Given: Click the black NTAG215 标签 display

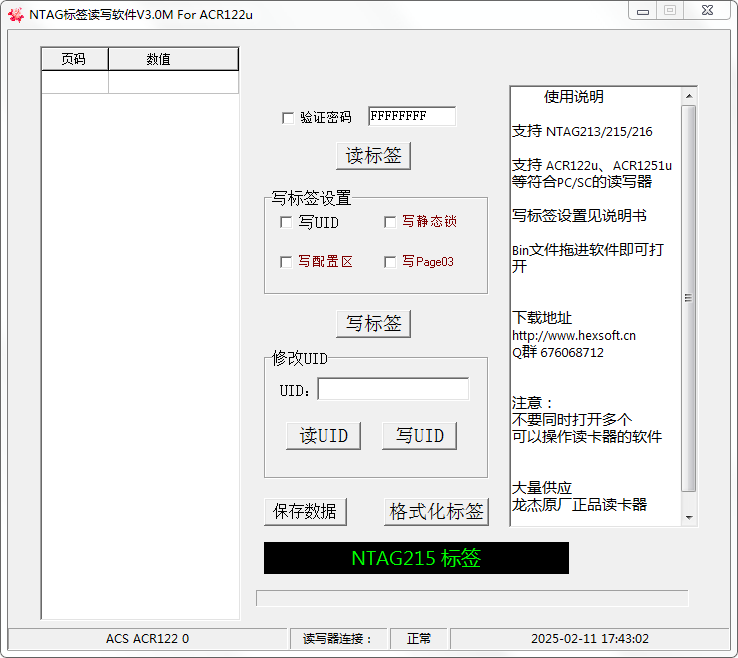Looking at the screenshot, I should pos(416,558).
